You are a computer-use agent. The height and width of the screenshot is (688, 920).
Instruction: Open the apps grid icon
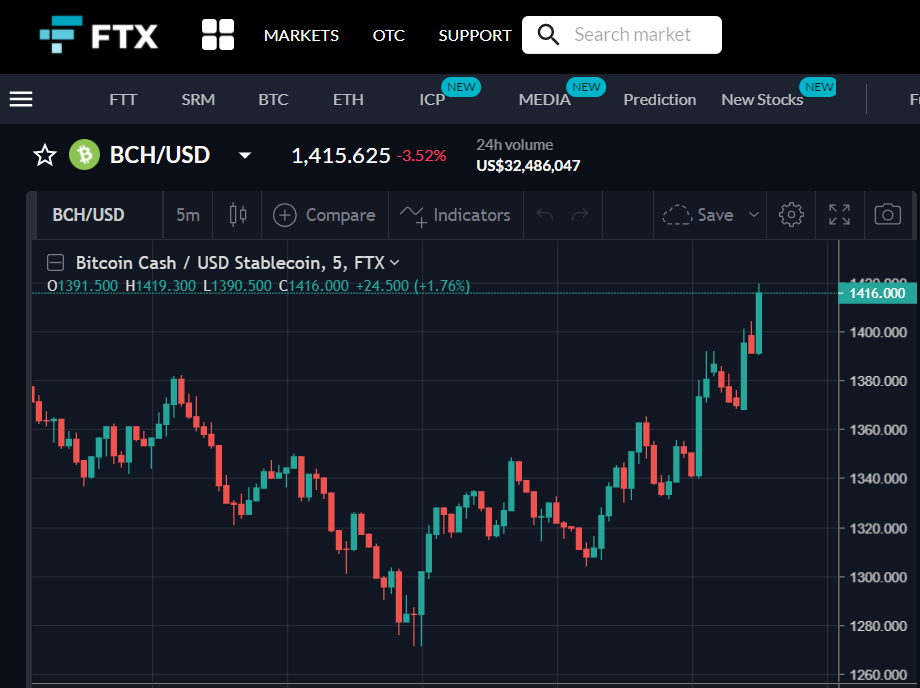click(x=218, y=35)
